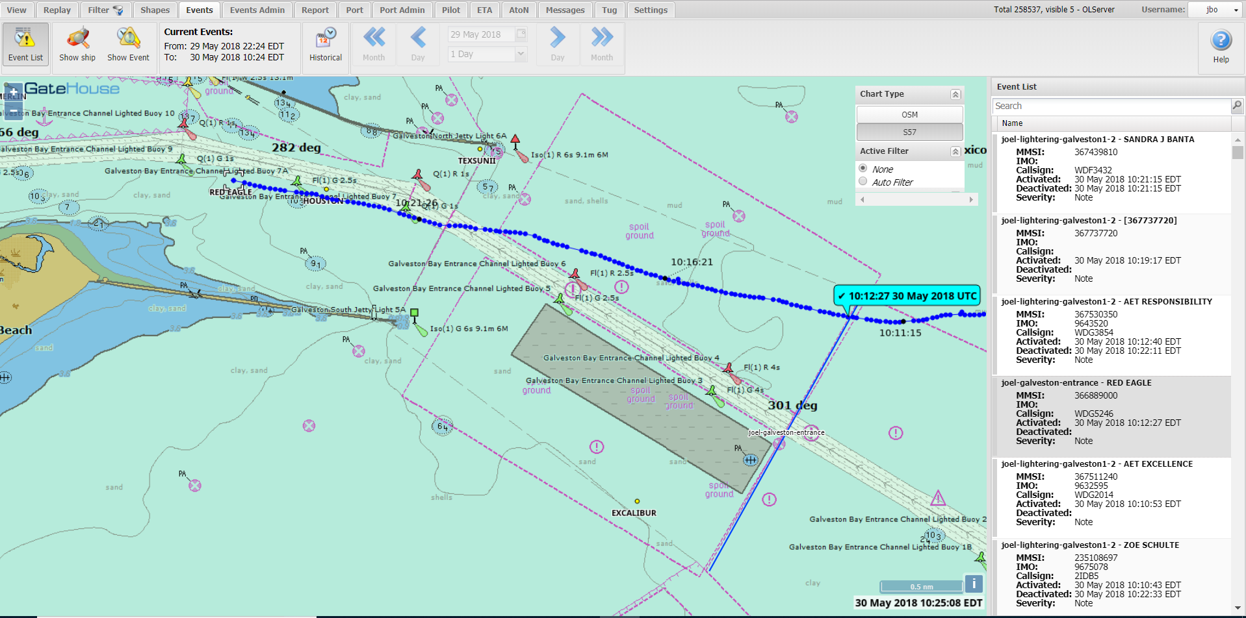The width and height of the screenshot is (1246, 618).
Task: Switch chart type to OSM
Action: pos(909,114)
